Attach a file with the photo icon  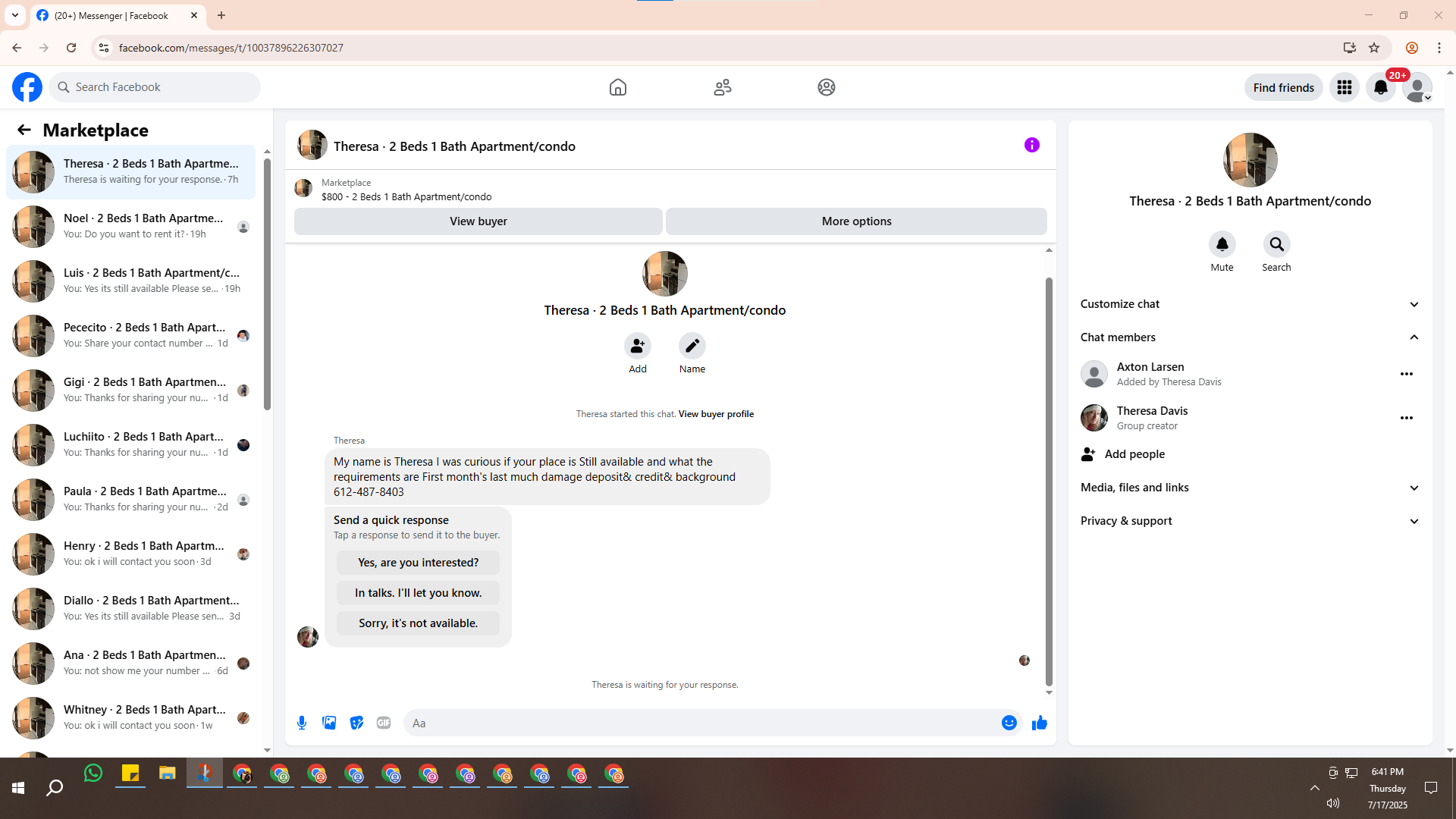pos(329,723)
